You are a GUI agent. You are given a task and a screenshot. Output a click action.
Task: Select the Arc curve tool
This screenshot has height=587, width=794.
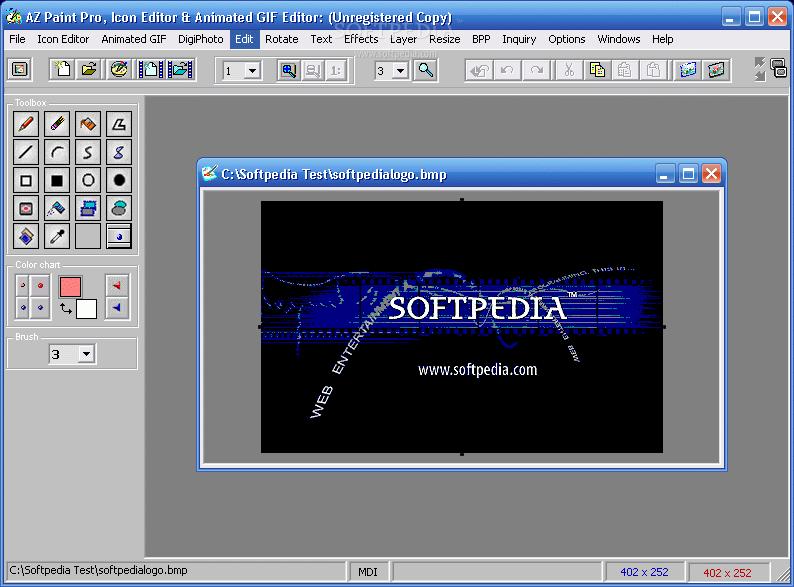coord(57,152)
